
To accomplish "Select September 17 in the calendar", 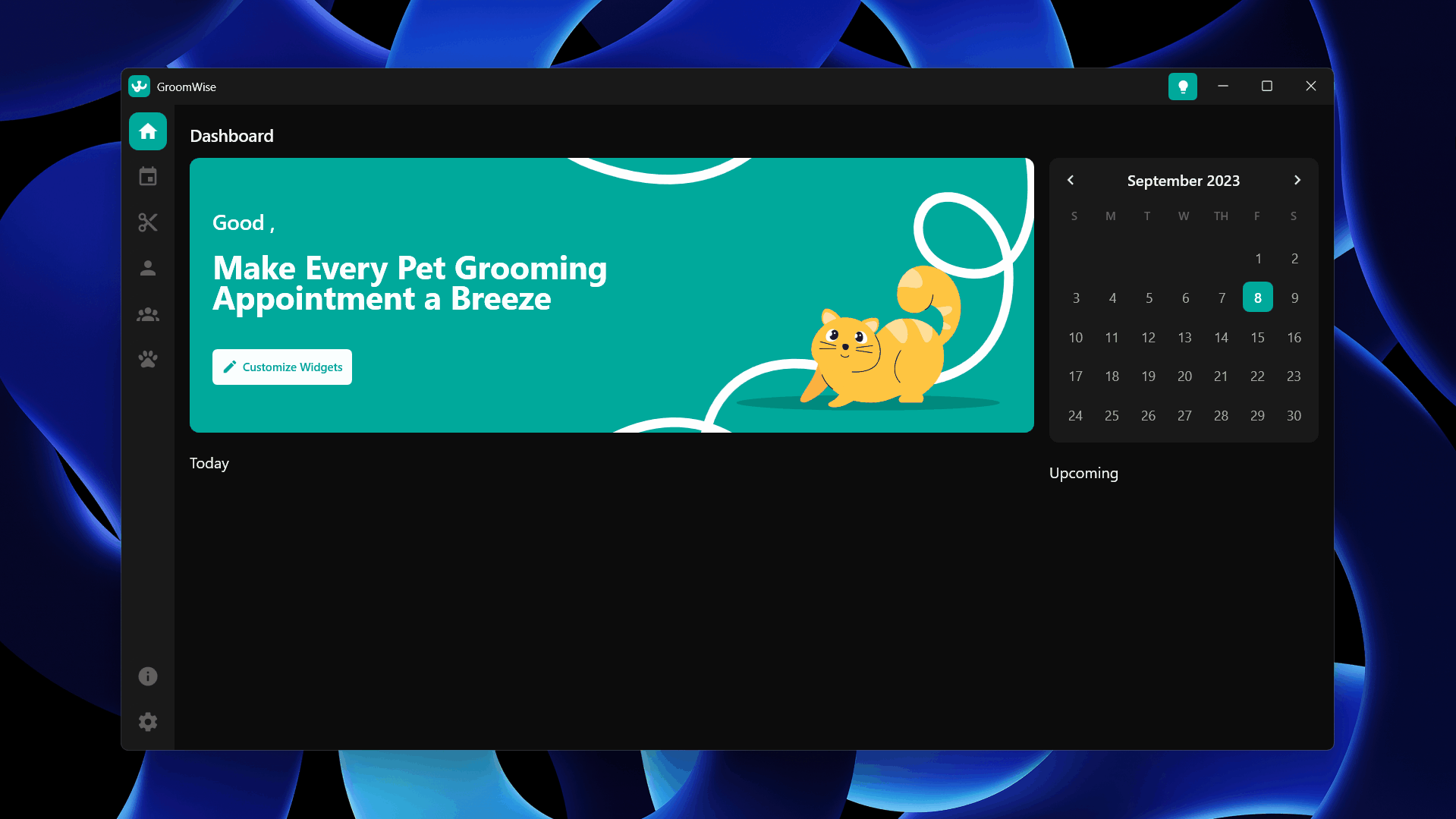I will pyautogui.click(x=1076, y=376).
